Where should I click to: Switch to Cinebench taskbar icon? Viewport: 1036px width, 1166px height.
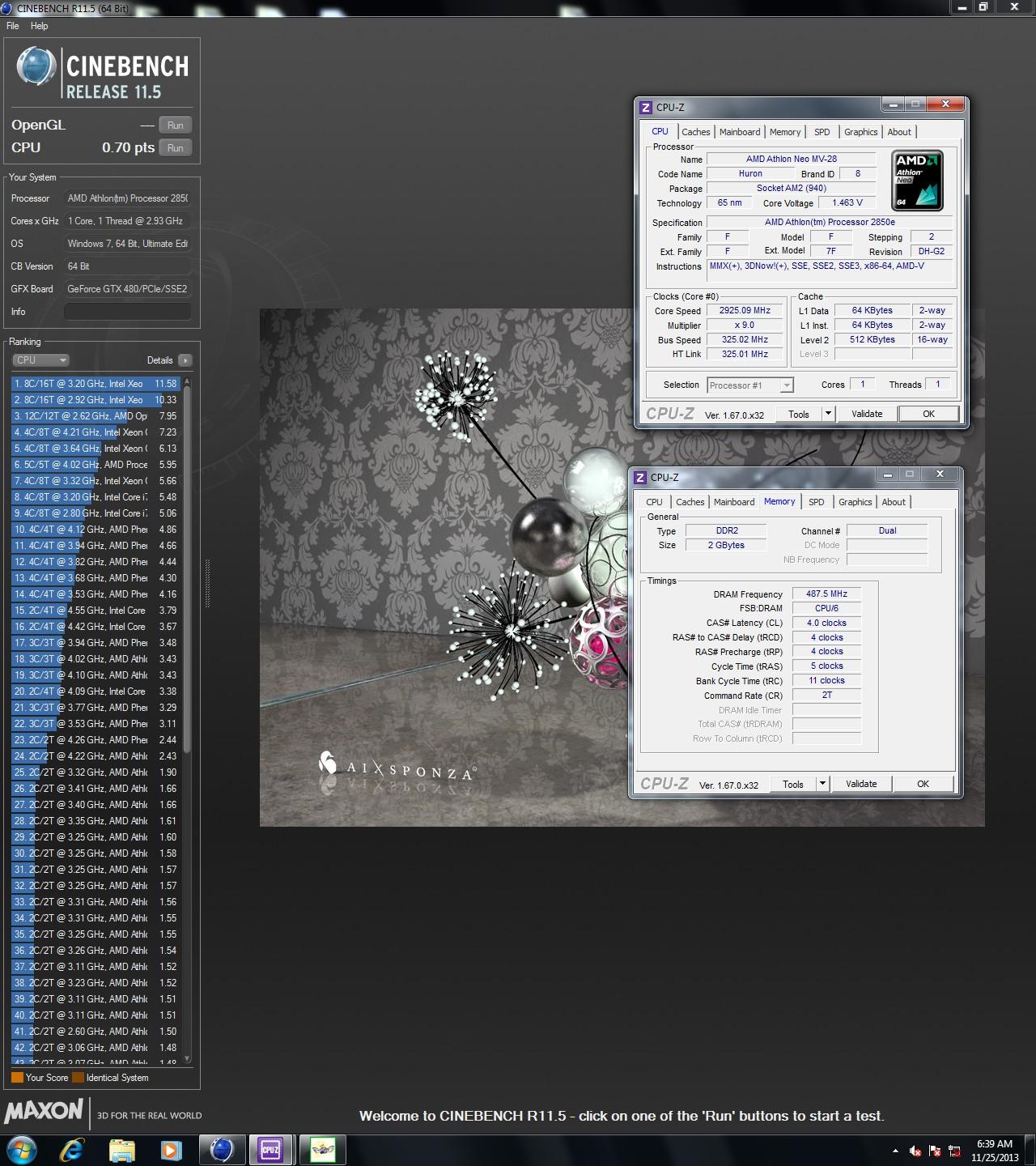coord(222,1149)
